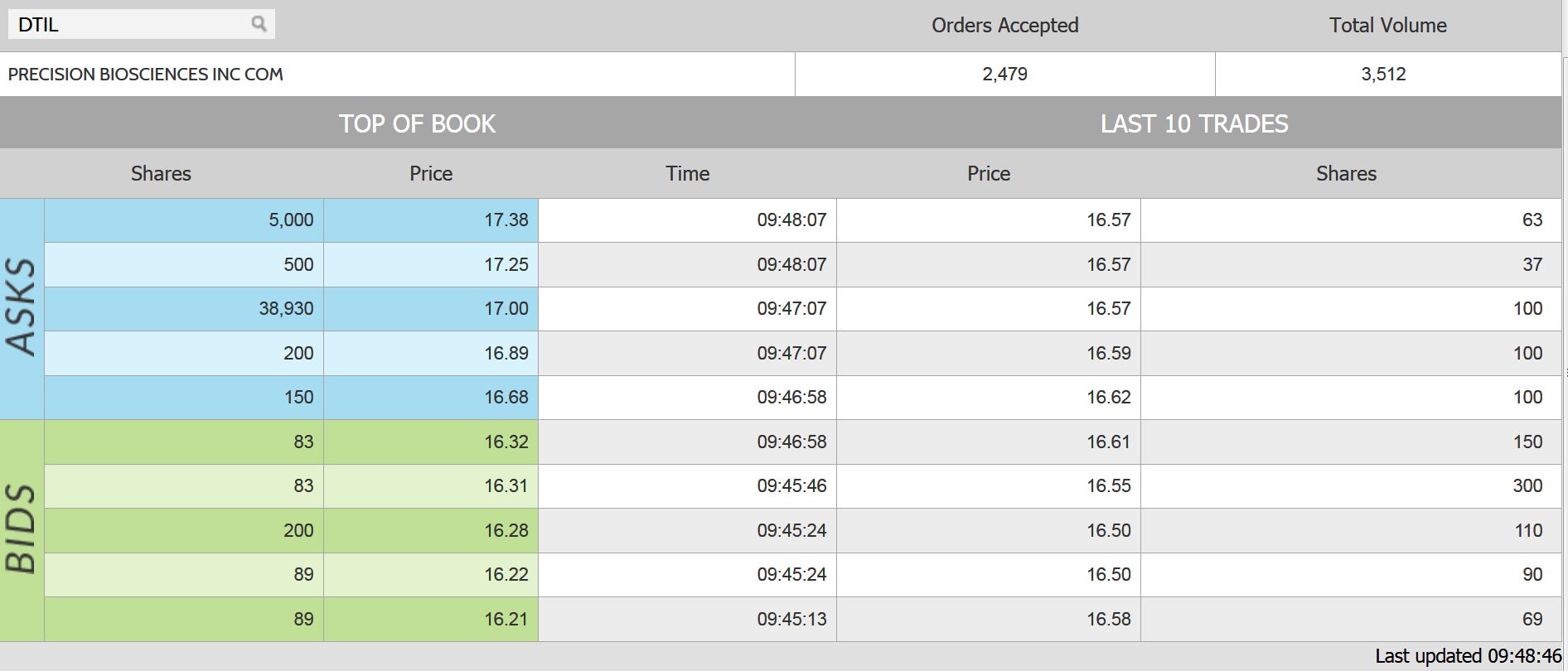Click the 09:45:13 oldest trade time

coord(687,620)
